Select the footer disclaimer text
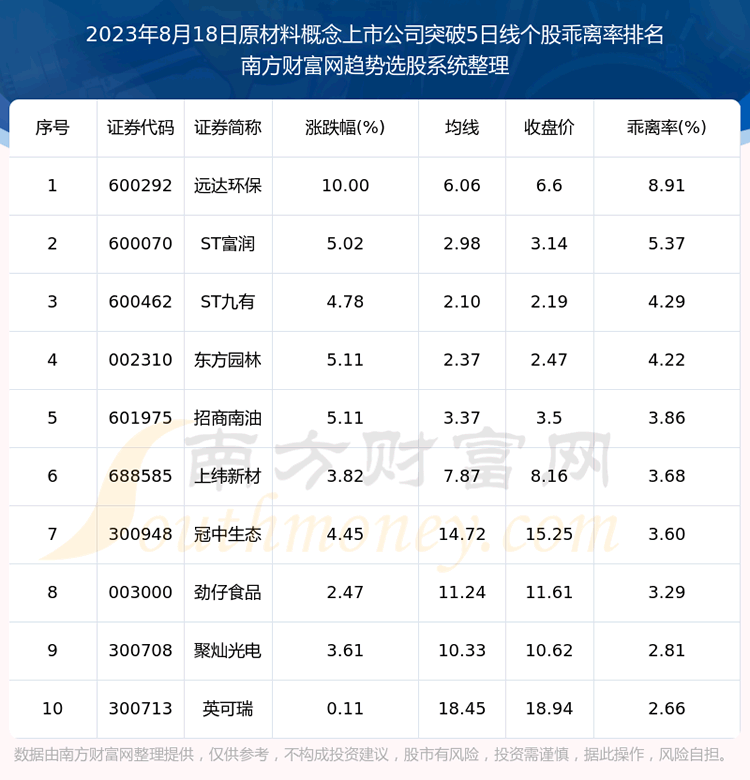This screenshot has width=750, height=780. pos(371,755)
